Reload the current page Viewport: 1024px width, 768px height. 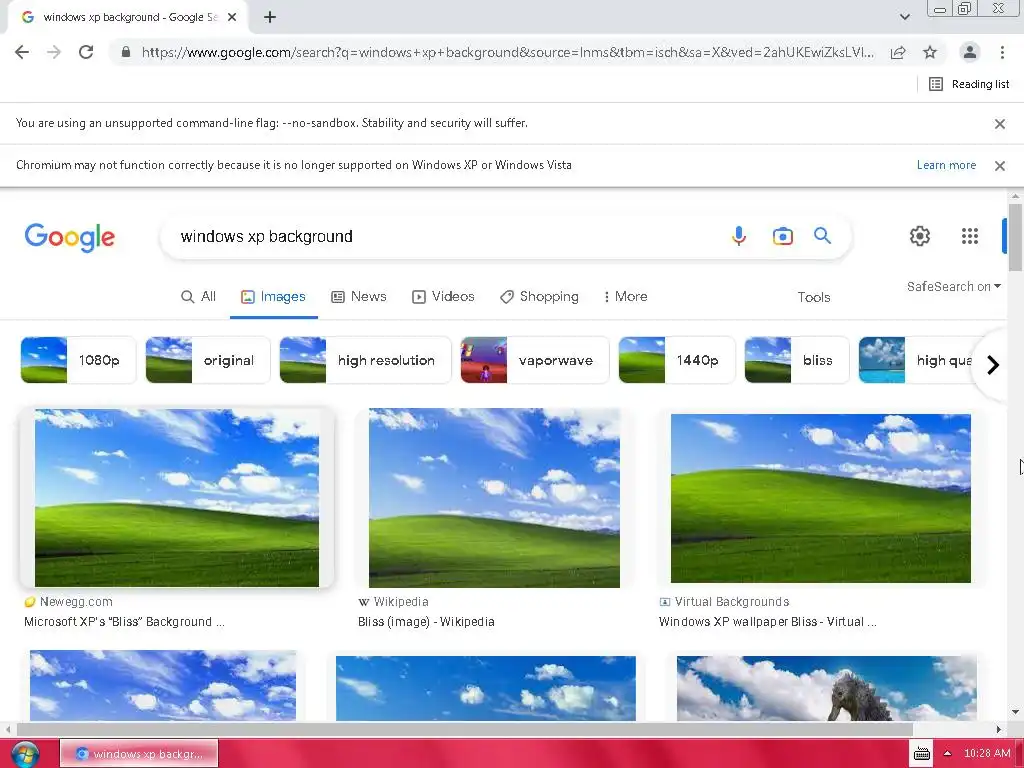[86, 52]
